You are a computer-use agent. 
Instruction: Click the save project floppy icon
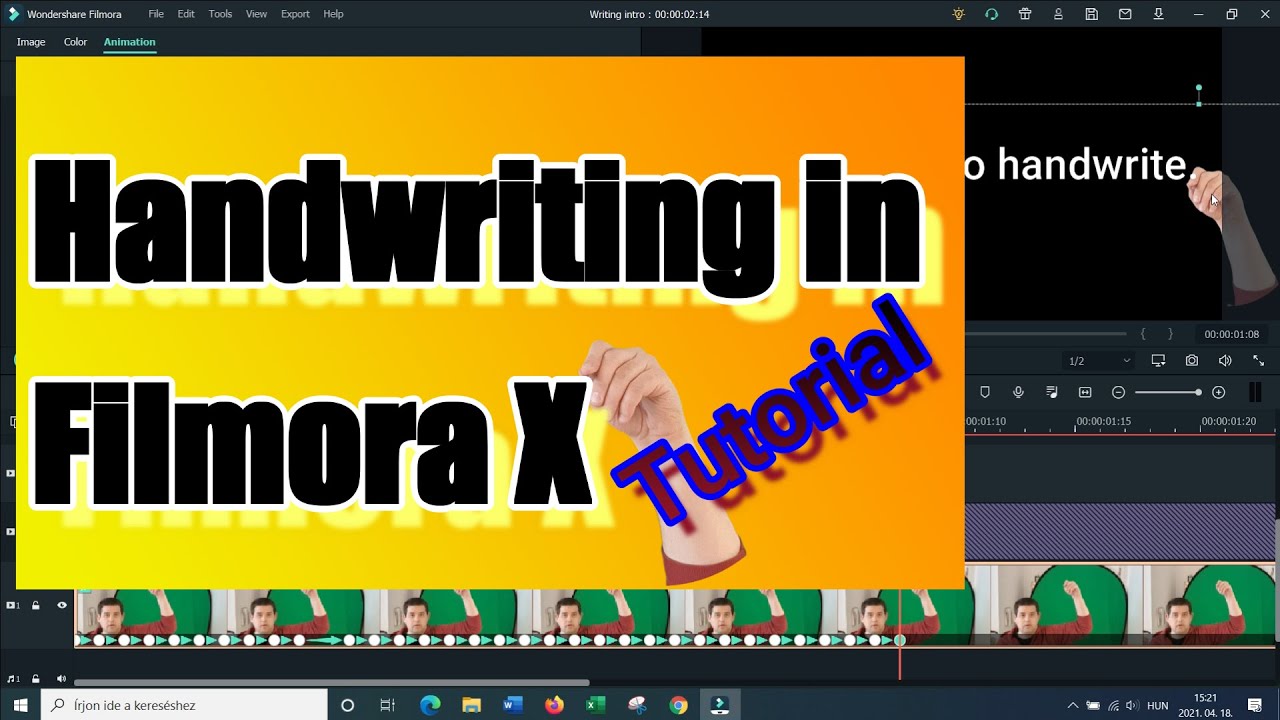(x=1092, y=14)
